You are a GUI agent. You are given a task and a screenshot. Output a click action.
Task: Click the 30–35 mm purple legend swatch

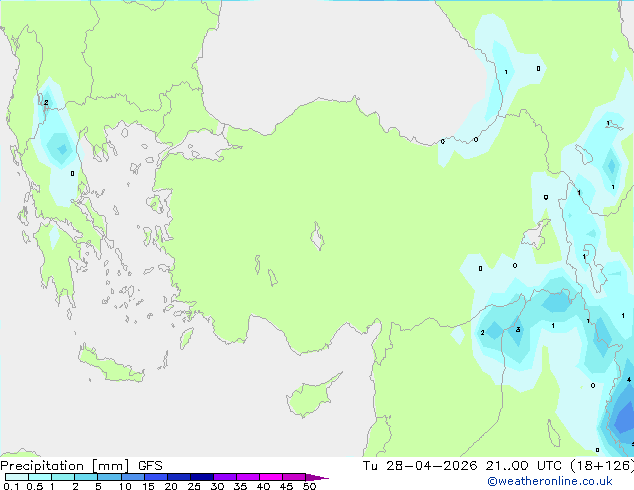pos(224,477)
